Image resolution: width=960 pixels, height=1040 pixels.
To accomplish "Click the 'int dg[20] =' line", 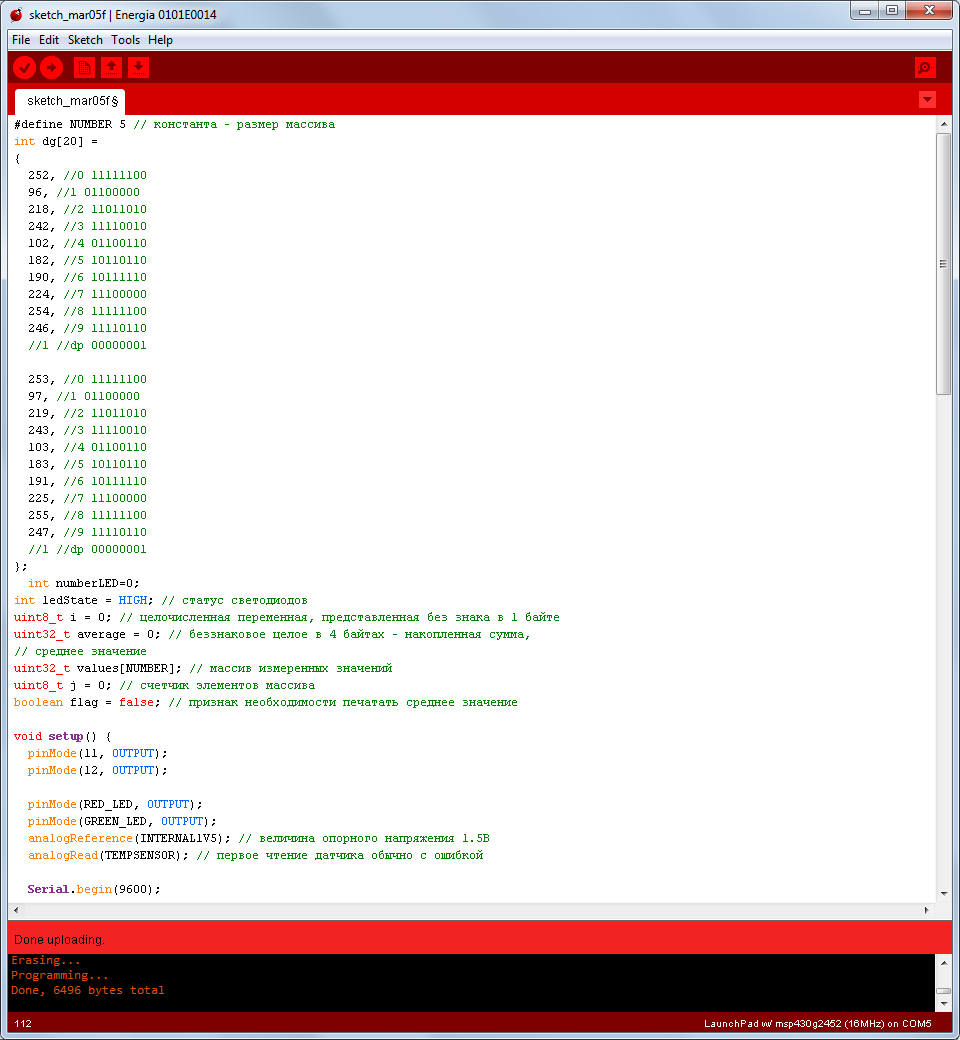I will coord(56,142).
